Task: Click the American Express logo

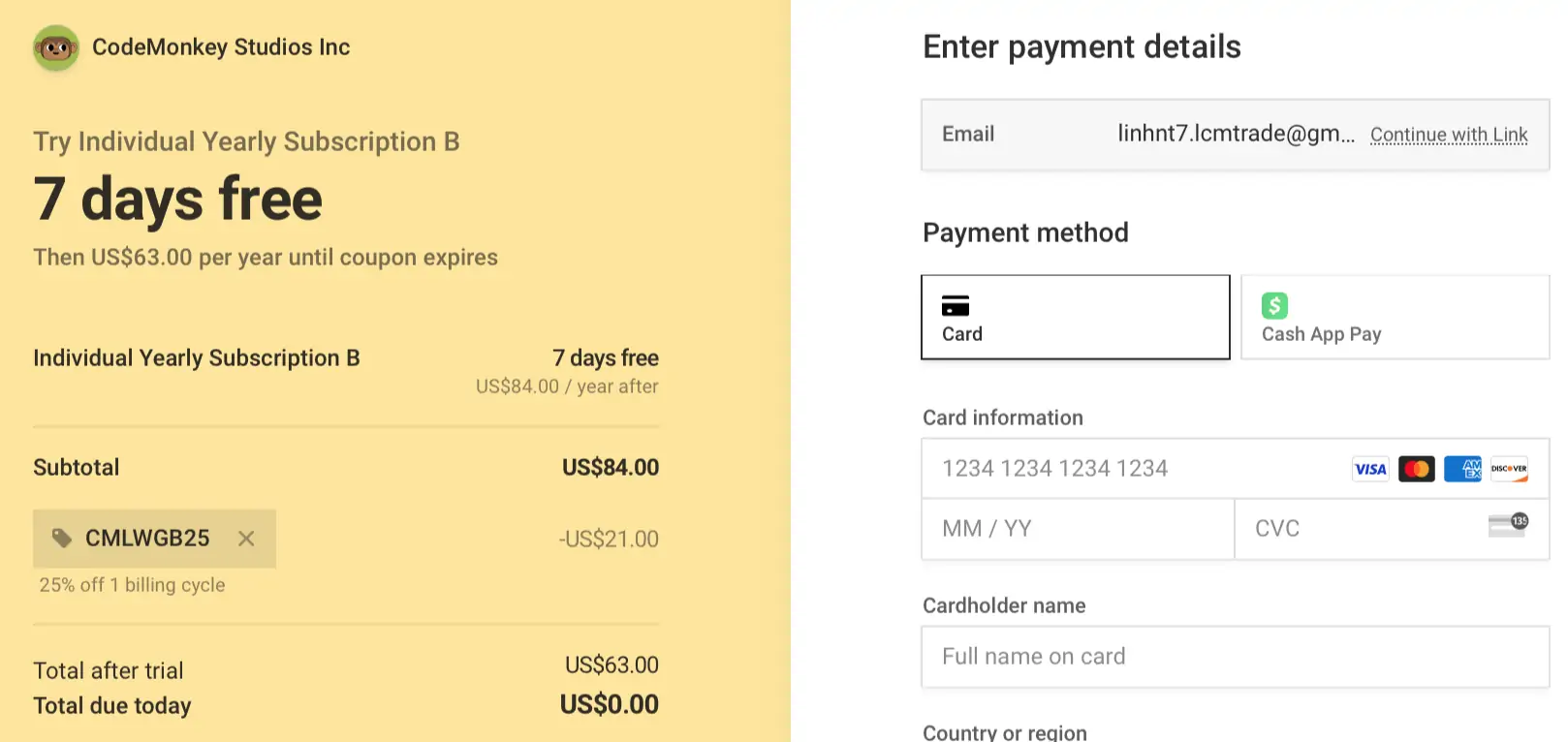Action: click(x=1463, y=469)
